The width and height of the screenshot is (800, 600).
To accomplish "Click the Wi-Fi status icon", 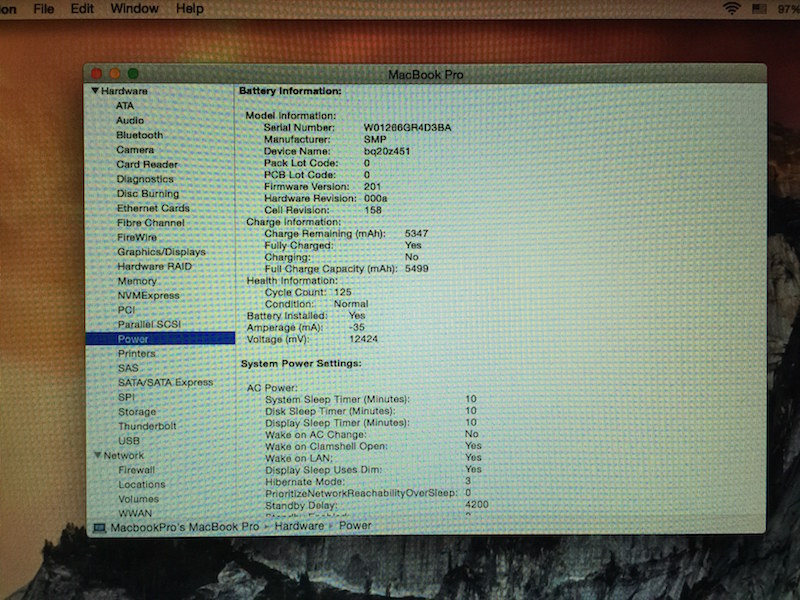I will (731, 8).
